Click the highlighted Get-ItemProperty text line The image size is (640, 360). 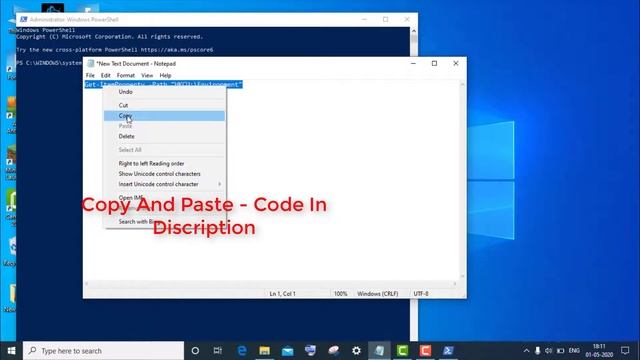click(164, 84)
